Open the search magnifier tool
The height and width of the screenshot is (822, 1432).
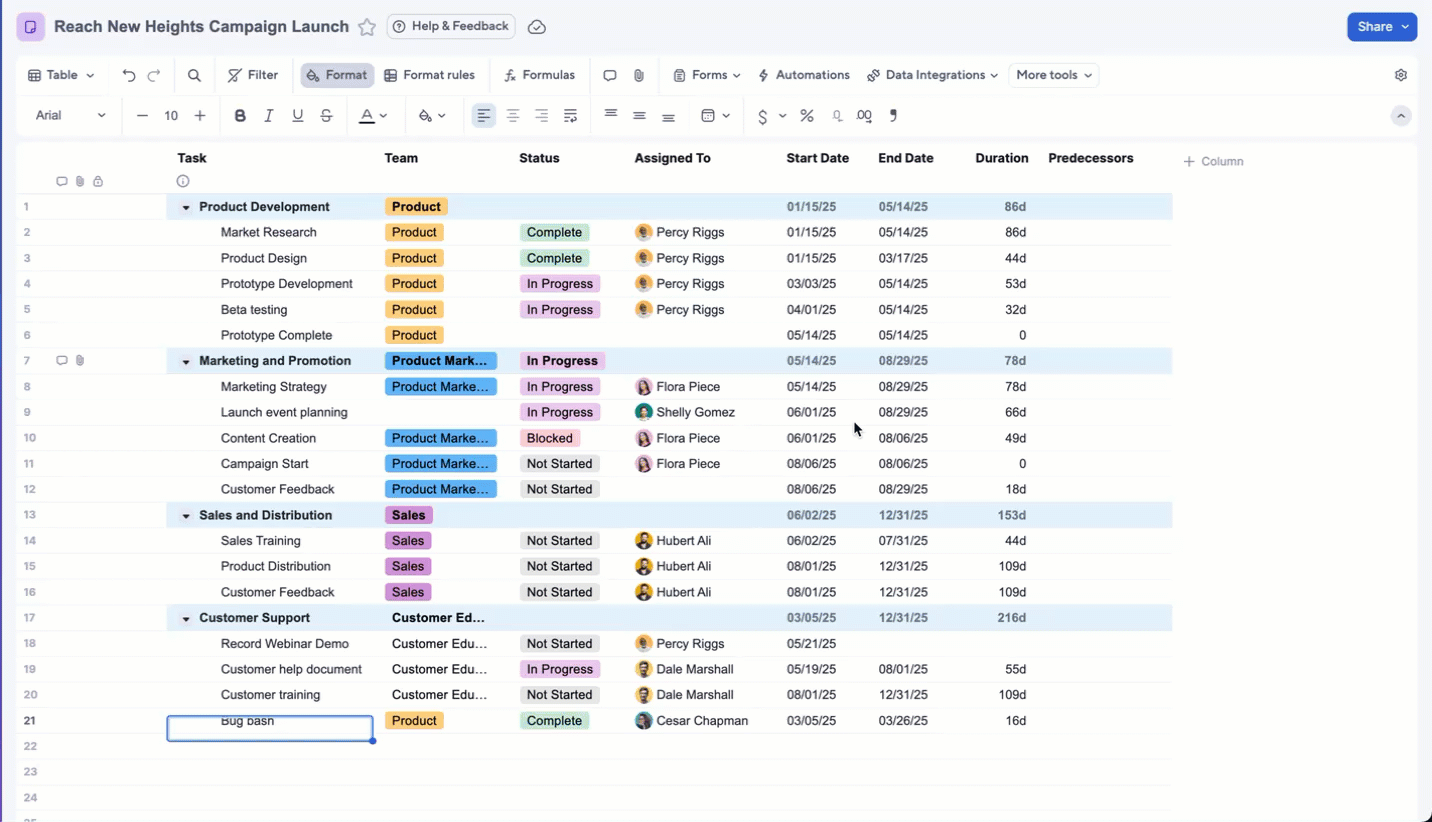tap(194, 75)
